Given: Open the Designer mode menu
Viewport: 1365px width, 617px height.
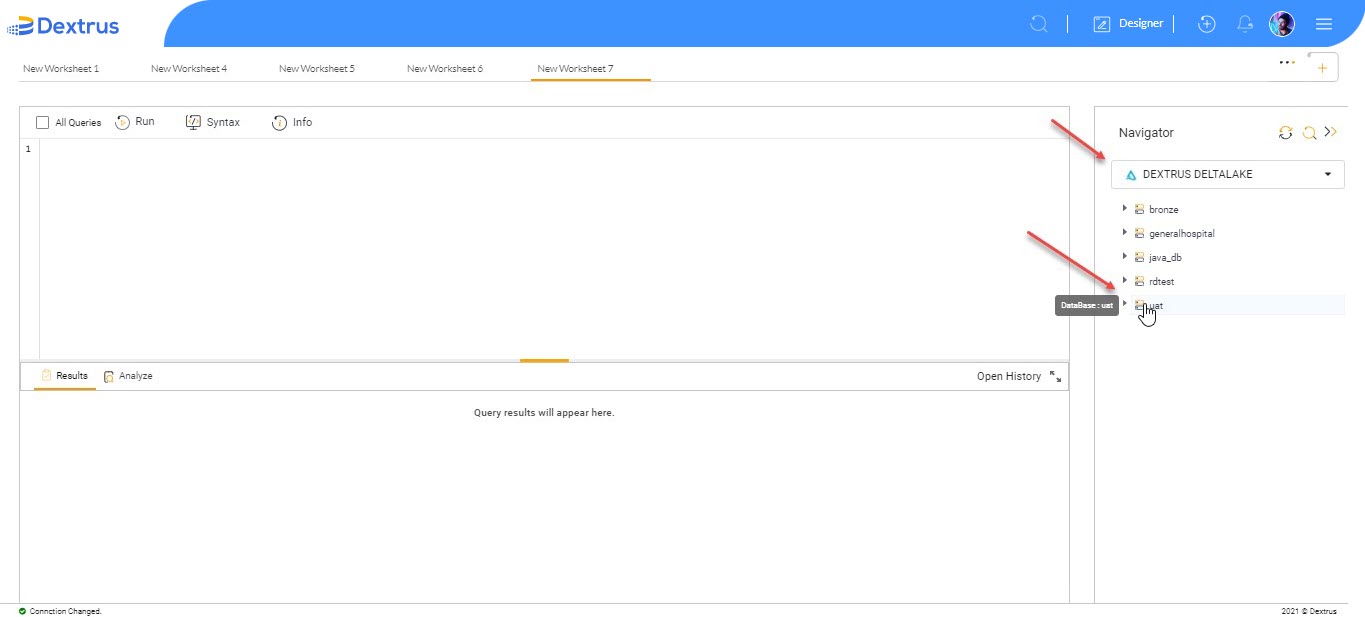Looking at the screenshot, I should click(x=1128, y=24).
